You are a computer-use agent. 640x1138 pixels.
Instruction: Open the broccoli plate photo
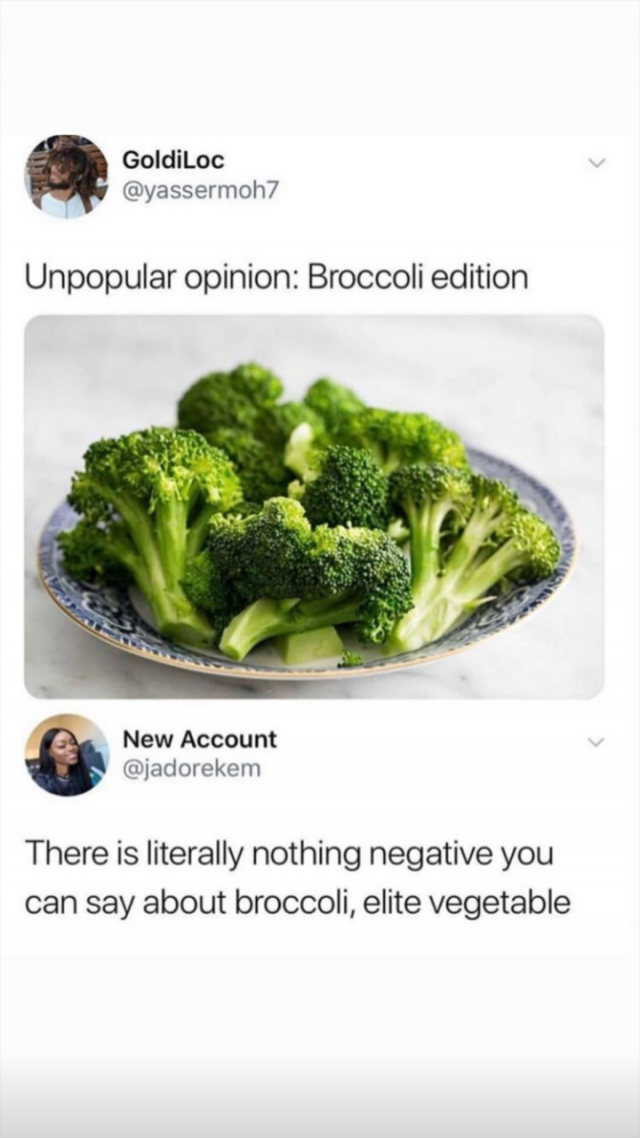pos(314,507)
